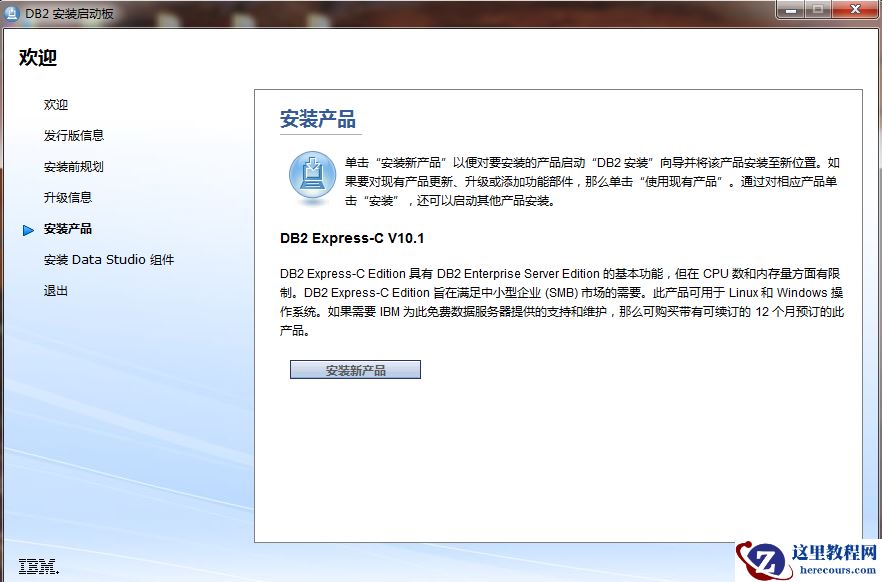Click the large 欢迎 page title
Image resolution: width=882 pixels, height=582 pixels.
click(38, 57)
